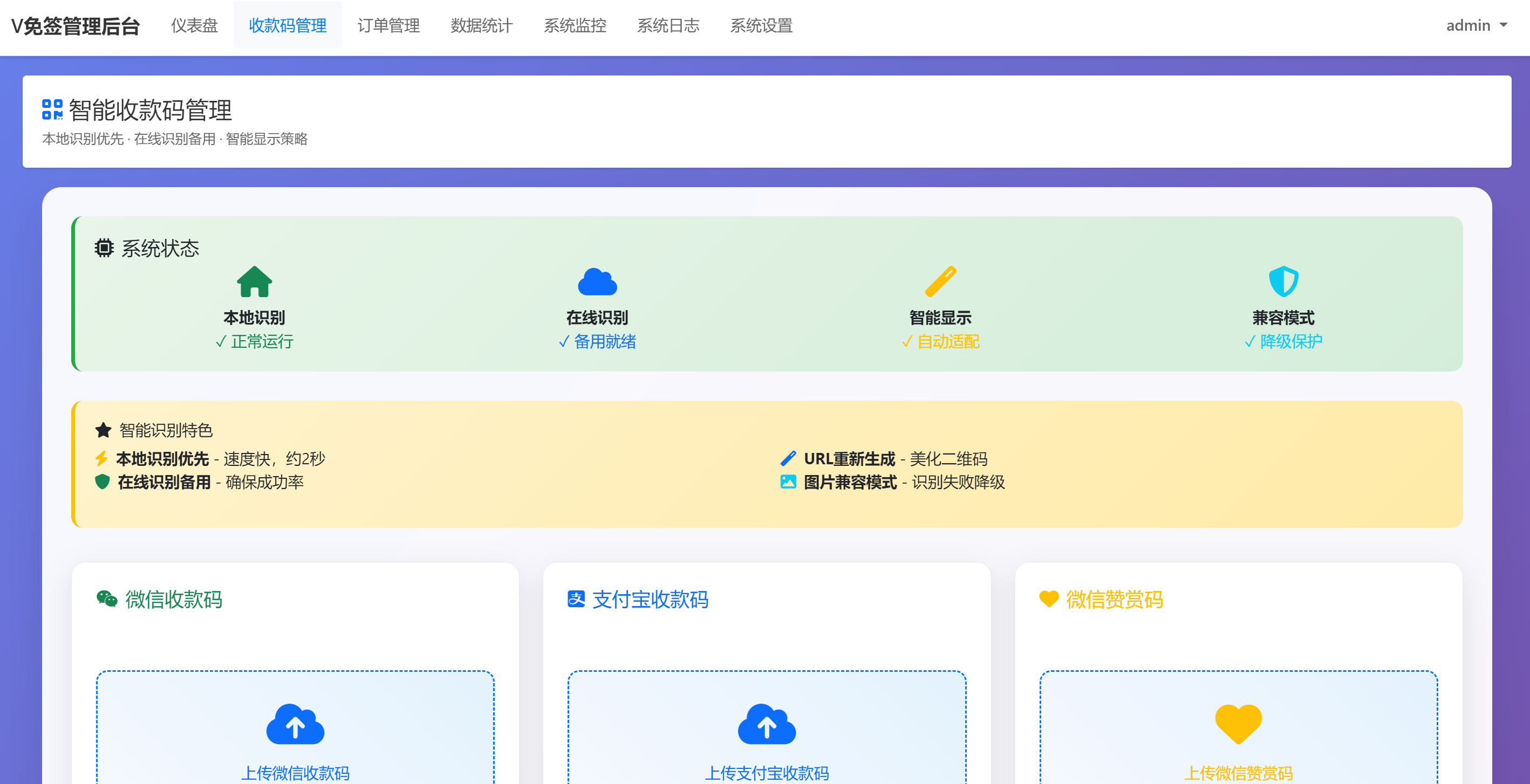Click the lightning bolt icon by 本地识别优先
1530x784 pixels.
[x=101, y=458]
